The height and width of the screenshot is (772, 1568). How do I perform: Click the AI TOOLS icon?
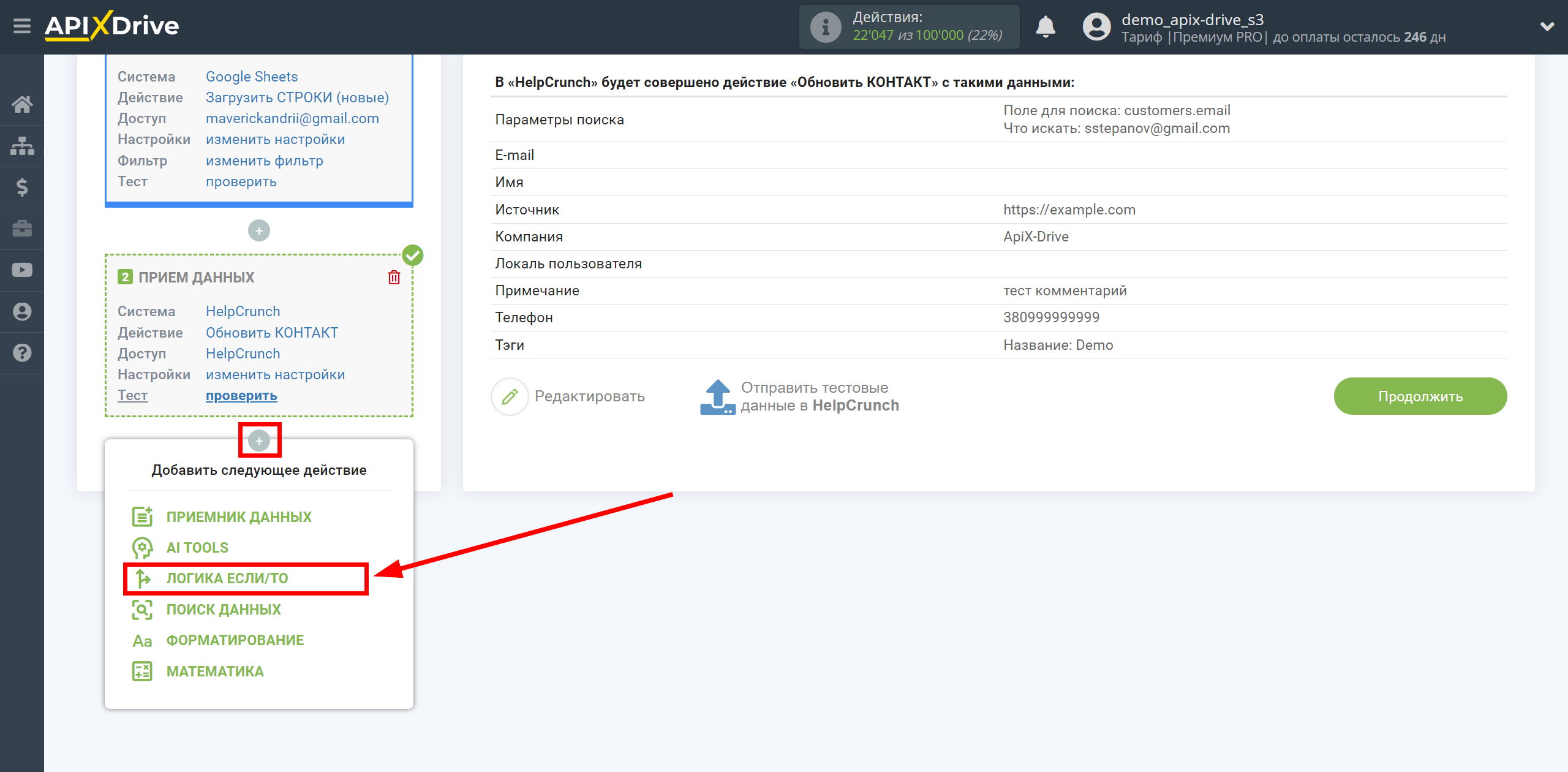pos(142,548)
